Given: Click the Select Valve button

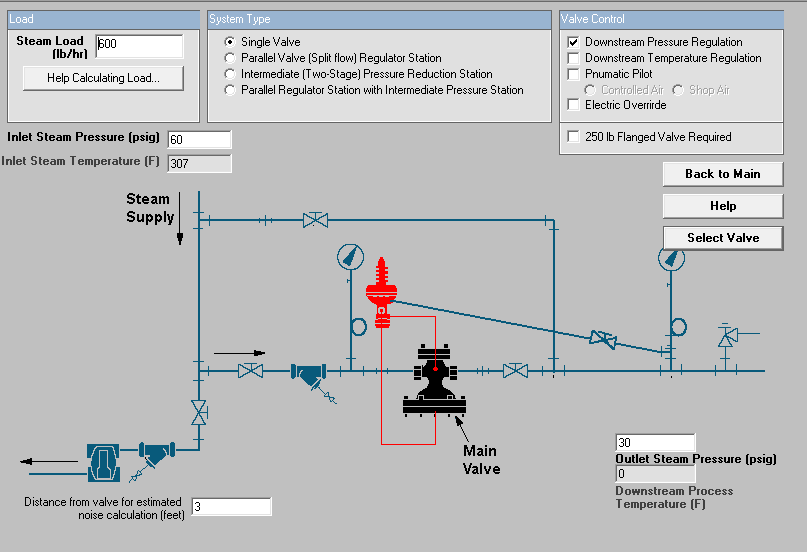Looking at the screenshot, I should click(723, 238).
